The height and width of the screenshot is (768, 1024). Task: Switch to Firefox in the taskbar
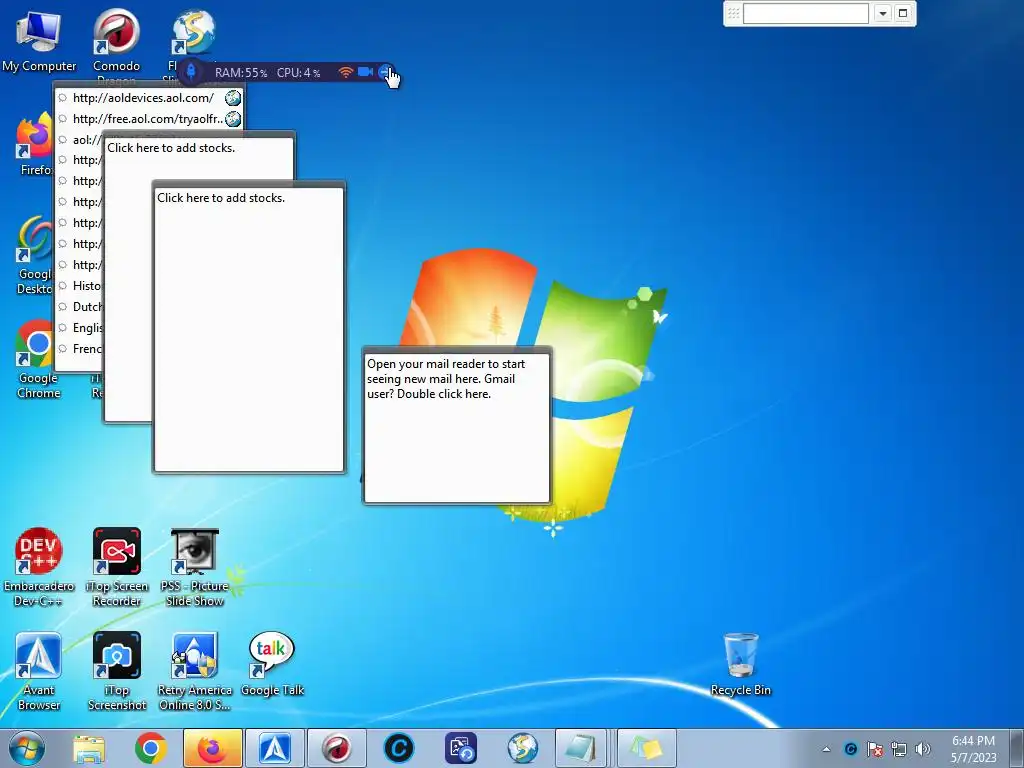pos(213,748)
